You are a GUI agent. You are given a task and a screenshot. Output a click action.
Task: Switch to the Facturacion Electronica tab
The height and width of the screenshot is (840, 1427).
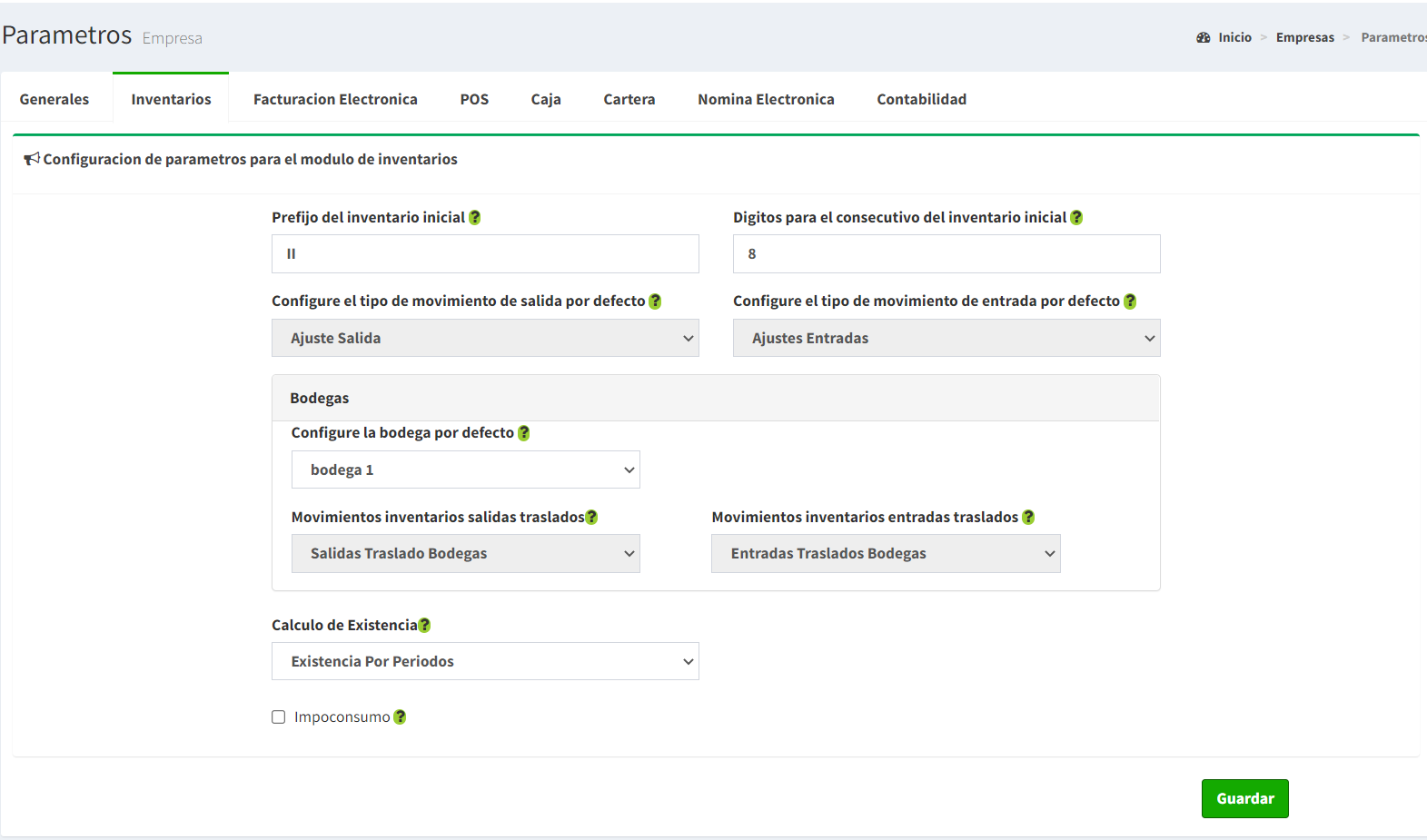coord(335,99)
